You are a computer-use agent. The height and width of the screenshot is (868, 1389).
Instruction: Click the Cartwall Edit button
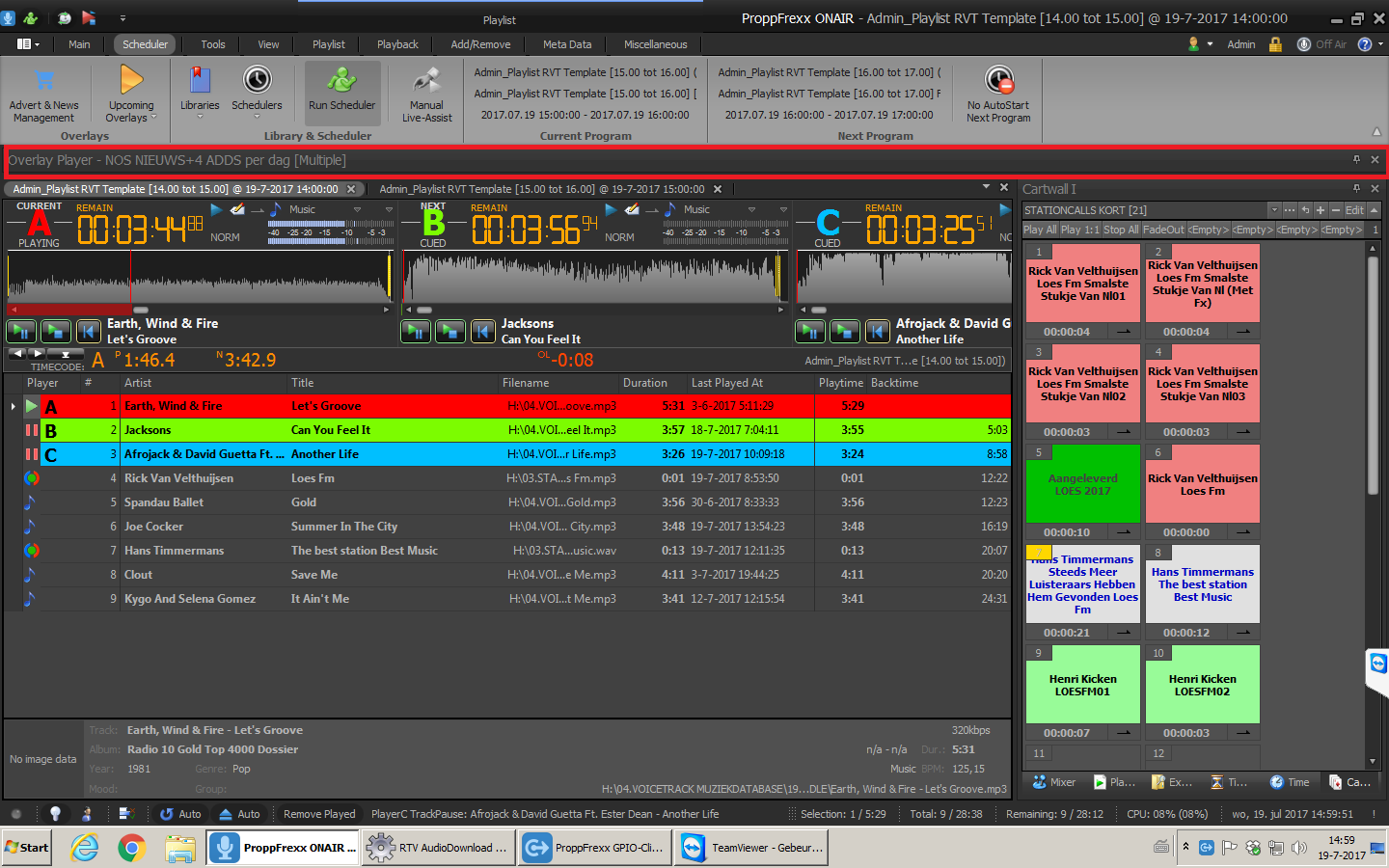point(1355,210)
